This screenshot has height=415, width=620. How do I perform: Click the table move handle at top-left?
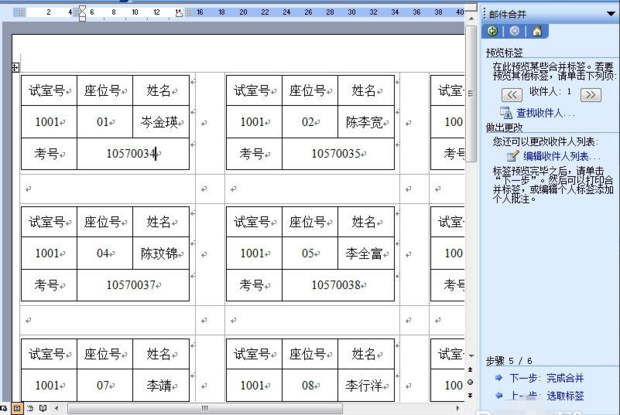[15, 68]
